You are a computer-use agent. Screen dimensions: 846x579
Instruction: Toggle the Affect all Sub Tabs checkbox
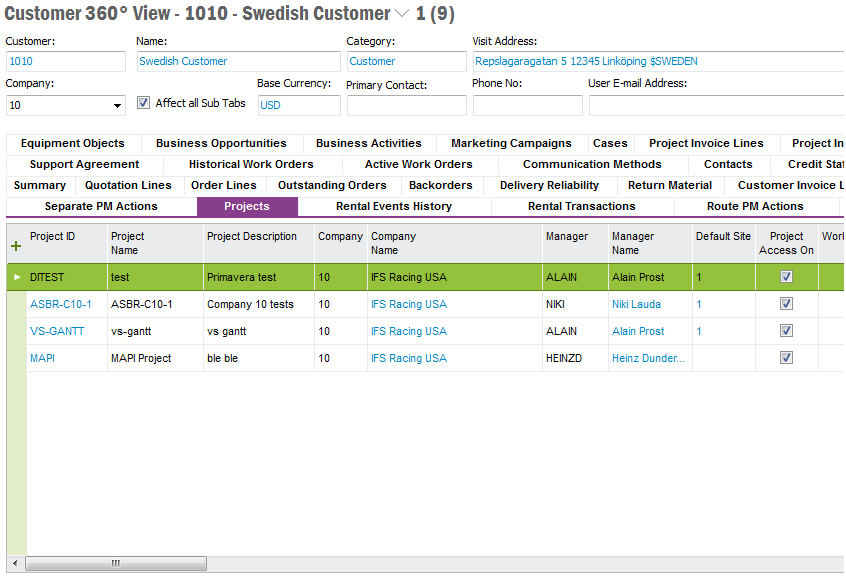click(143, 103)
